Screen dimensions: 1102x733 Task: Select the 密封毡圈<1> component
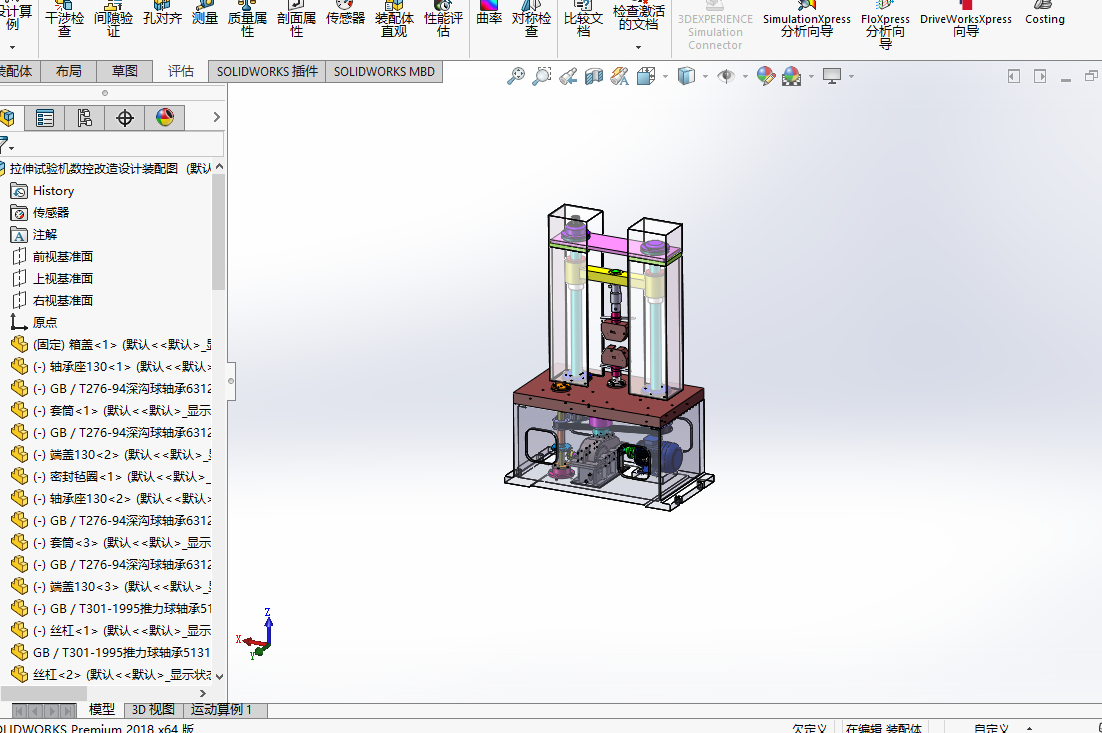click(x=111, y=476)
